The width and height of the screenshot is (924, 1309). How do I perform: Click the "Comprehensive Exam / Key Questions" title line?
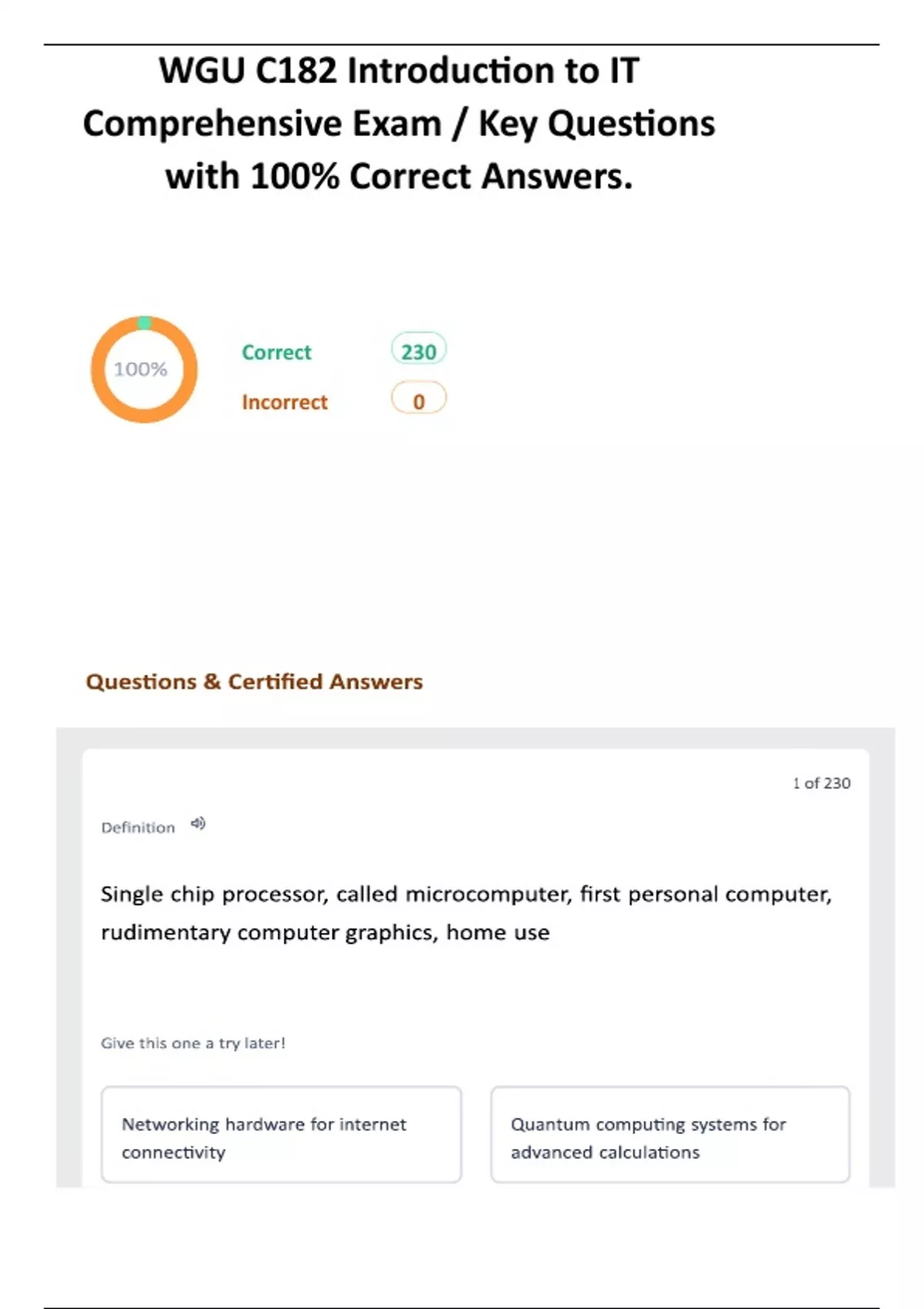click(x=399, y=123)
